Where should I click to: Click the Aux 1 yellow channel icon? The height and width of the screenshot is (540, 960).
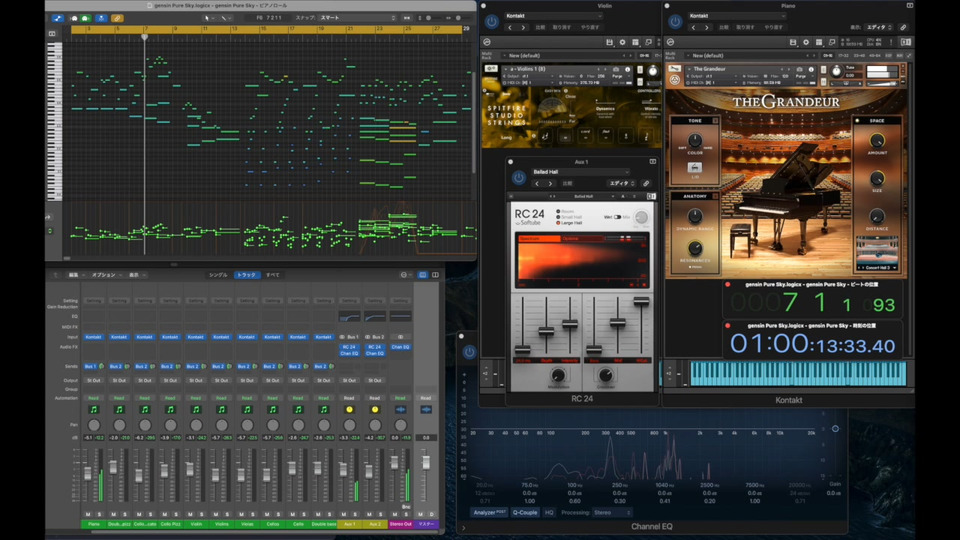[x=349, y=409]
